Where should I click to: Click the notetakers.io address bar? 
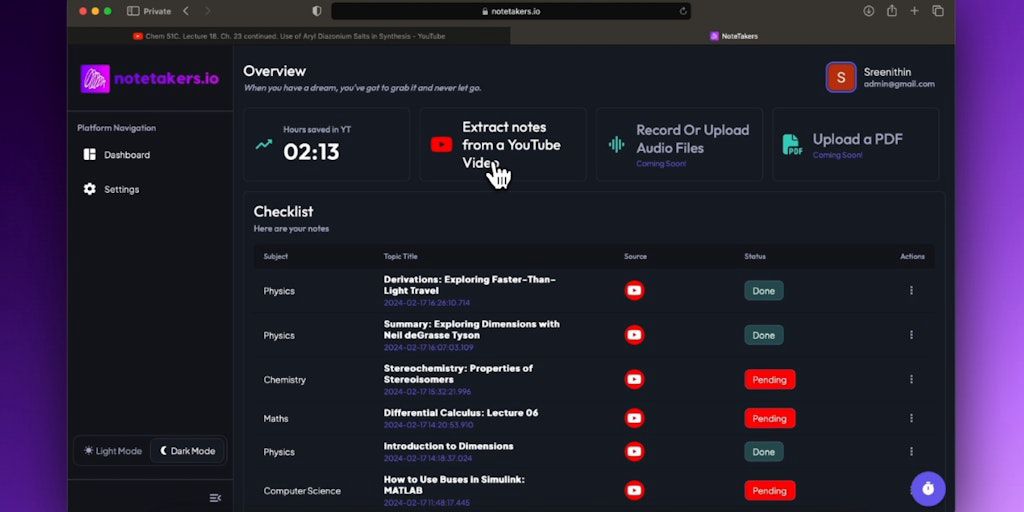click(511, 11)
